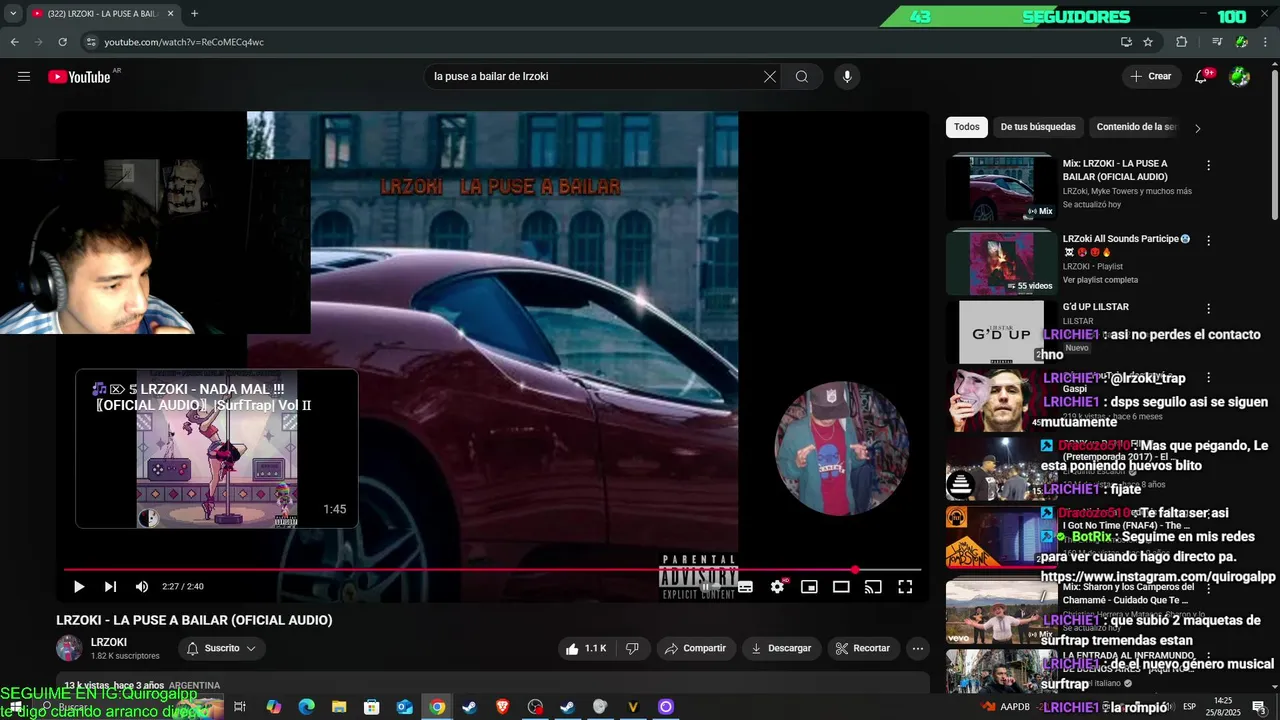Viewport: 1280px width, 720px height.
Task: Seek on the video progress bar
Action: (492, 570)
